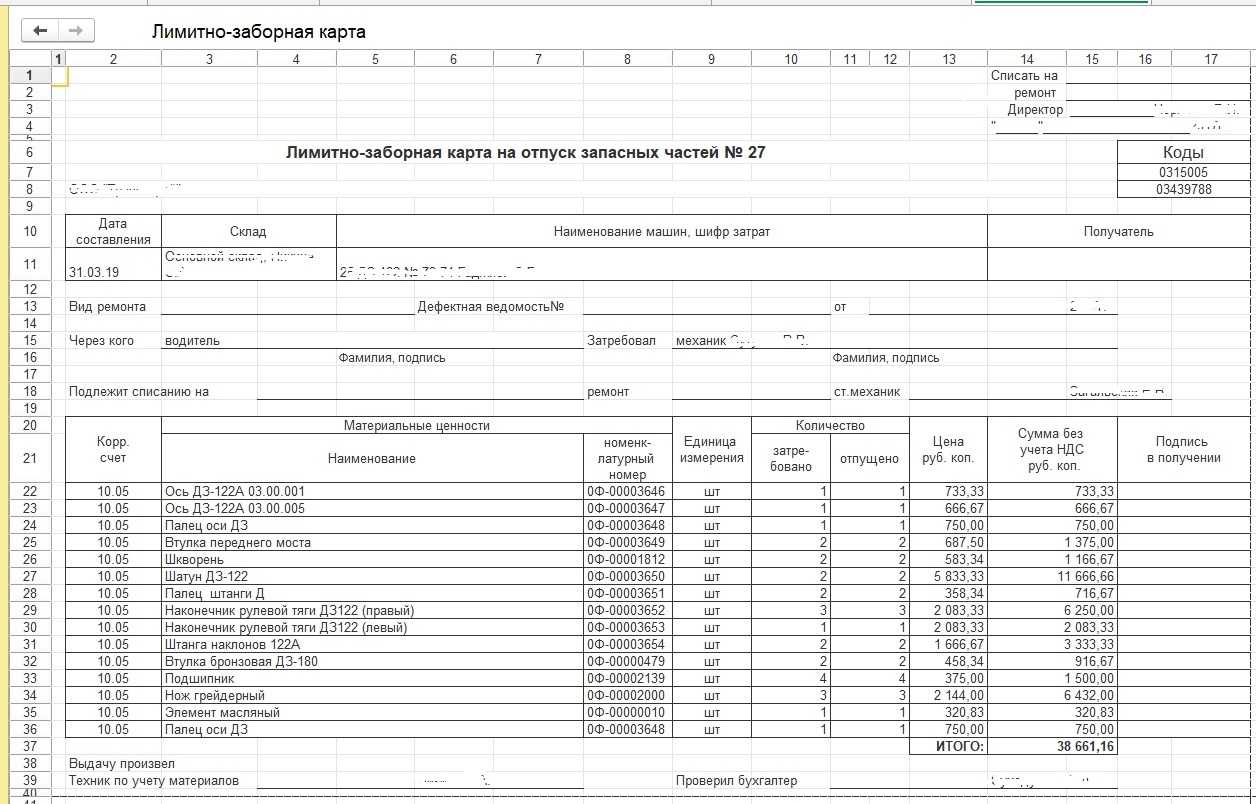
Task: Click the sum cell 1 375,00
Action: [1052, 542]
